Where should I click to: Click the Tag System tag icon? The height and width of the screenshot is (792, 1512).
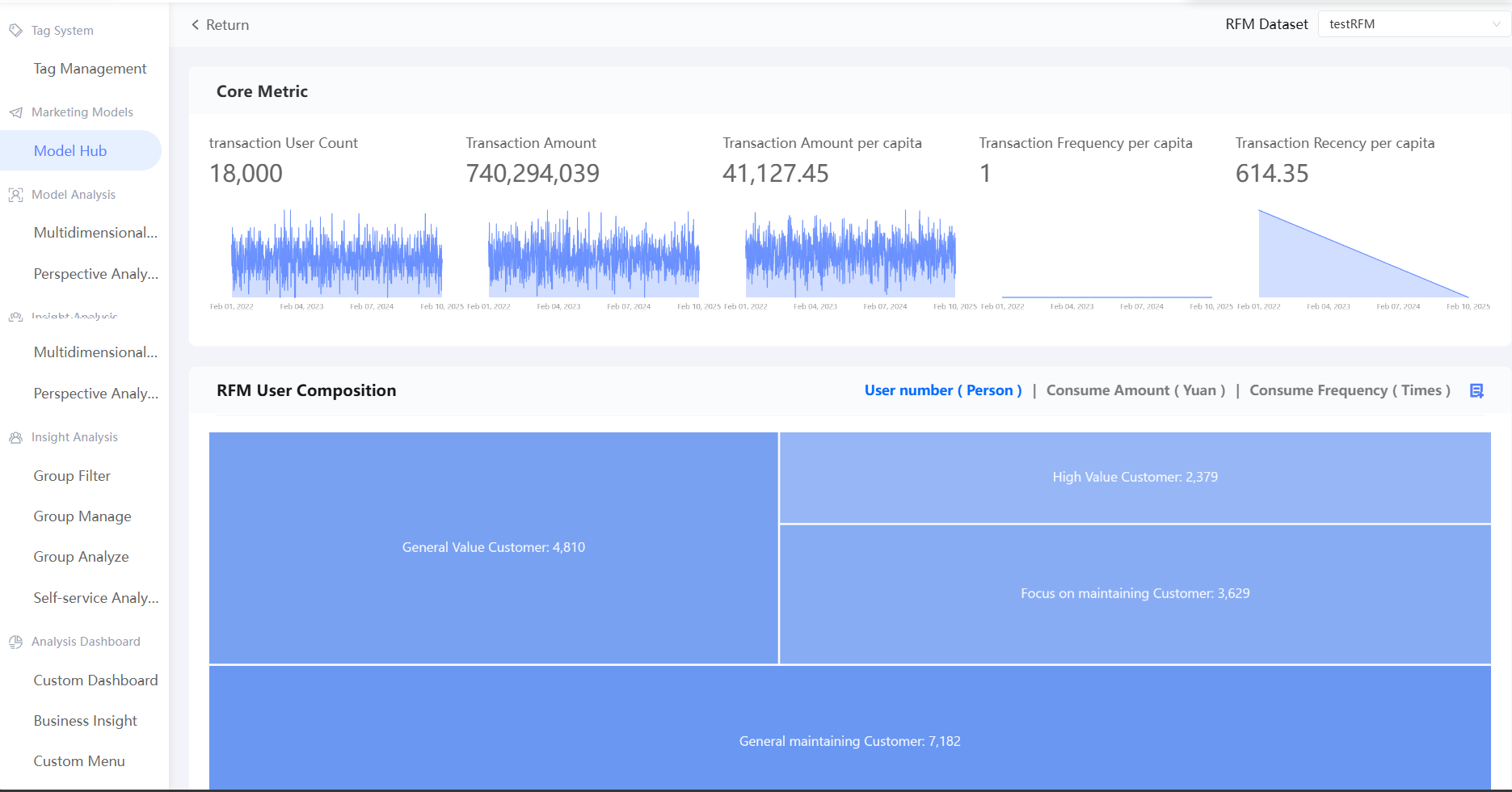(15, 31)
